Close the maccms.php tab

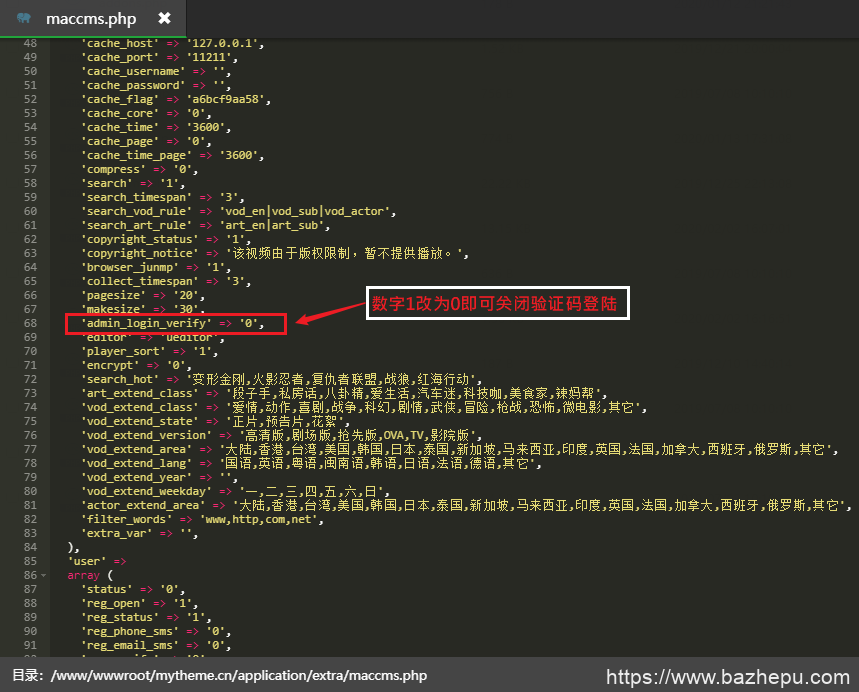click(x=164, y=19)
